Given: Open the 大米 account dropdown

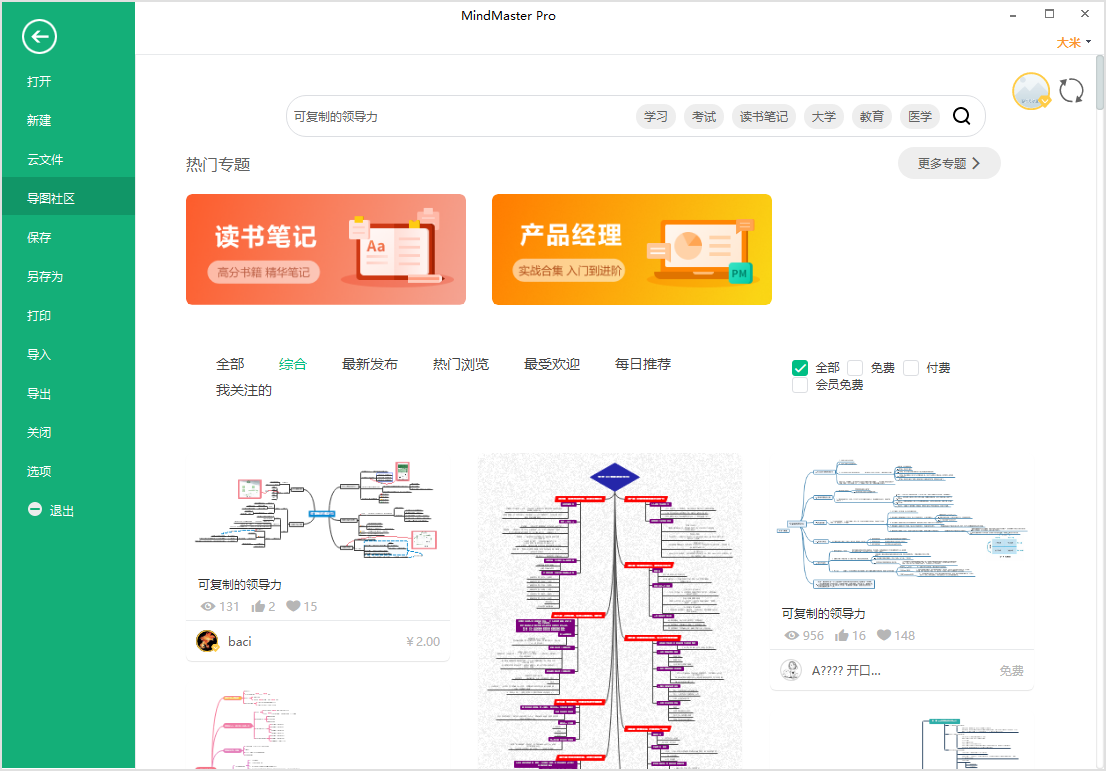Looking at the screenshot, I should (1074, 42).
